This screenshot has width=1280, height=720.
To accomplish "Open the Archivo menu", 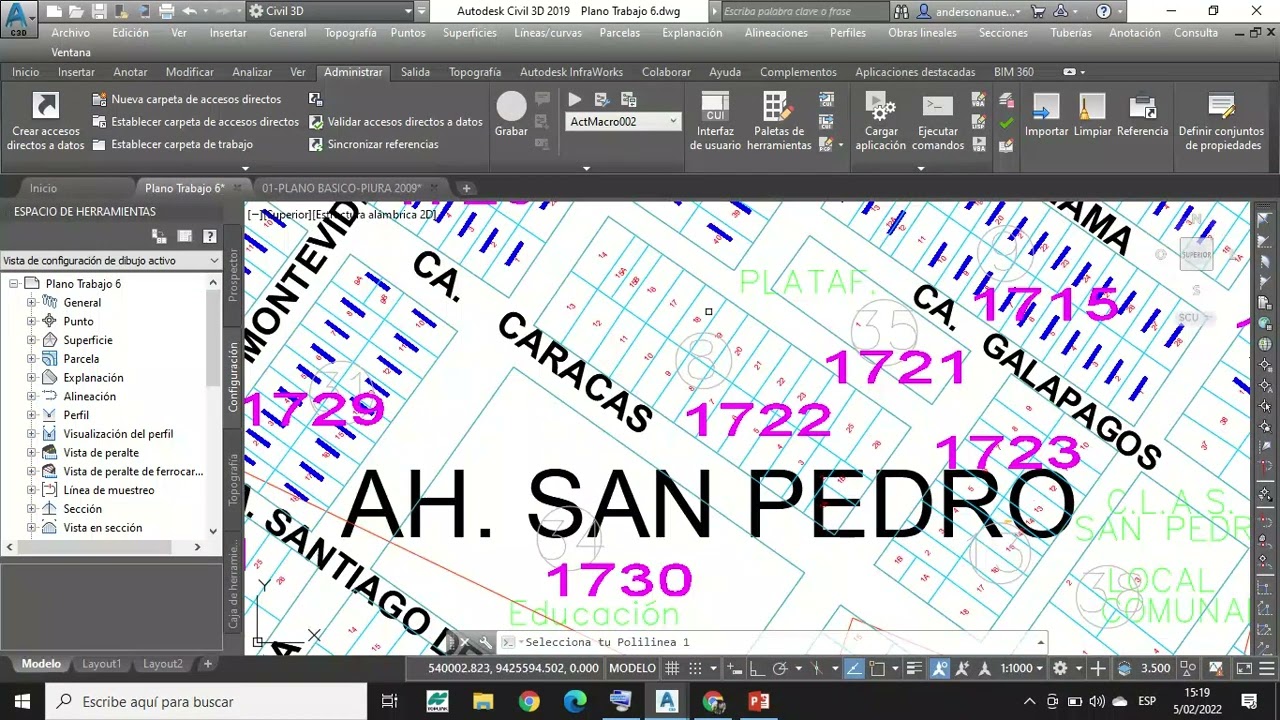I will click(x=70, y=32).
